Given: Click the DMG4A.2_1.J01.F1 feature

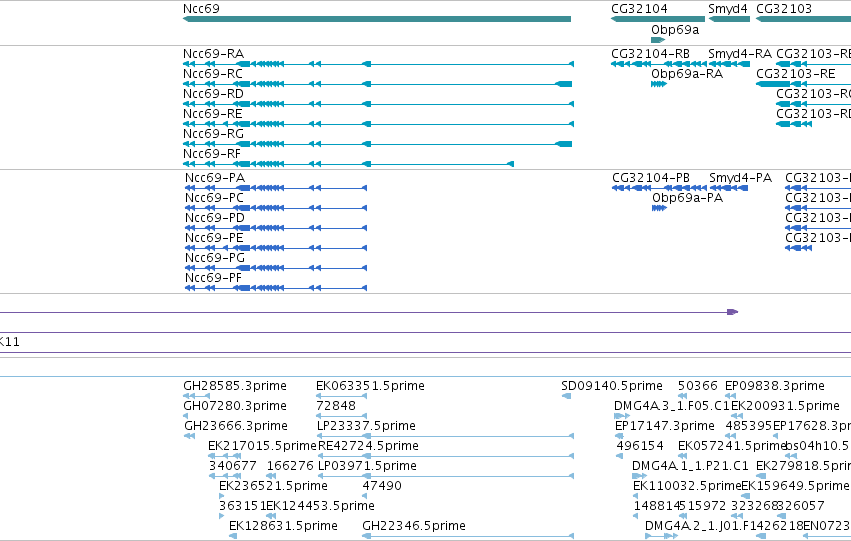Looking at the screenshot, I should click(662, 536).
